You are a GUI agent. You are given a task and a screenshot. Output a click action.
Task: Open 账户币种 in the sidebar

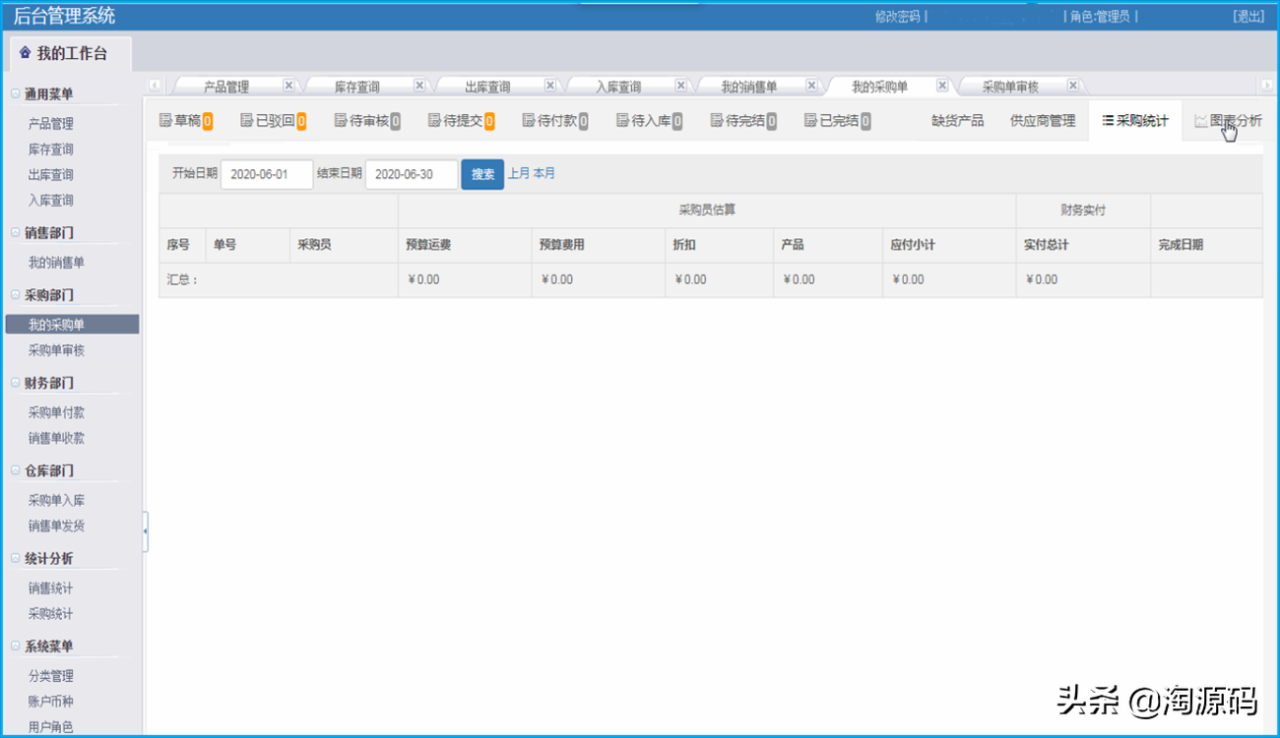click(x=51, y=702)
